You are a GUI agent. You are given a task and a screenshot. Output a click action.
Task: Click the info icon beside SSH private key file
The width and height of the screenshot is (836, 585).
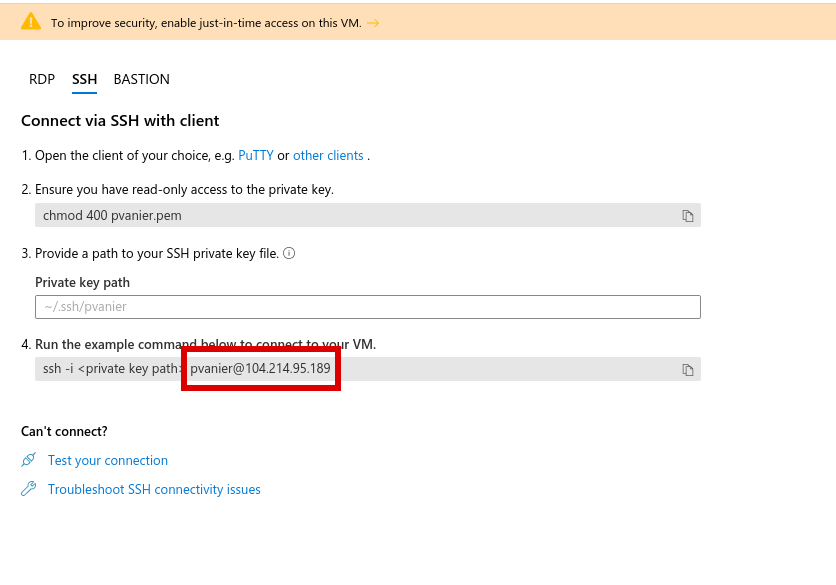(x=289, y=253)
